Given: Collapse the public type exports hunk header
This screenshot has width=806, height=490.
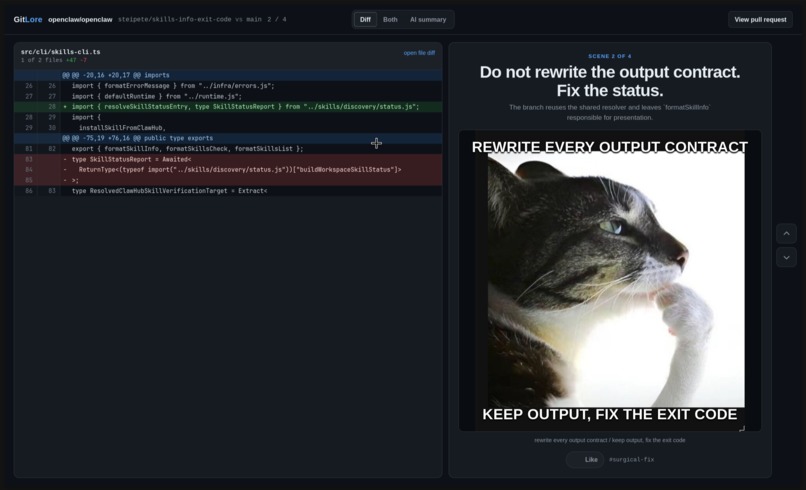Looking at the screenshot, I should pos(228,138).
